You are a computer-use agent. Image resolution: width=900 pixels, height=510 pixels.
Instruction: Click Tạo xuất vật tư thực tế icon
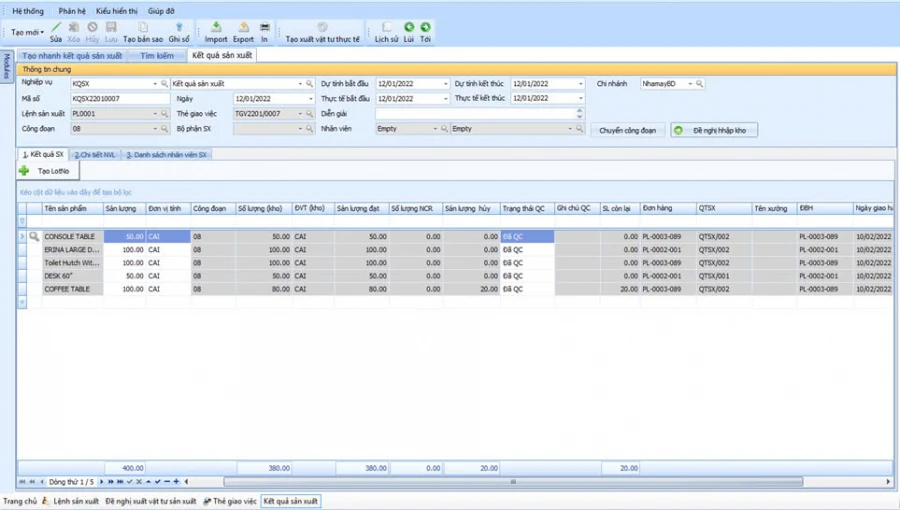pos(323,27)
